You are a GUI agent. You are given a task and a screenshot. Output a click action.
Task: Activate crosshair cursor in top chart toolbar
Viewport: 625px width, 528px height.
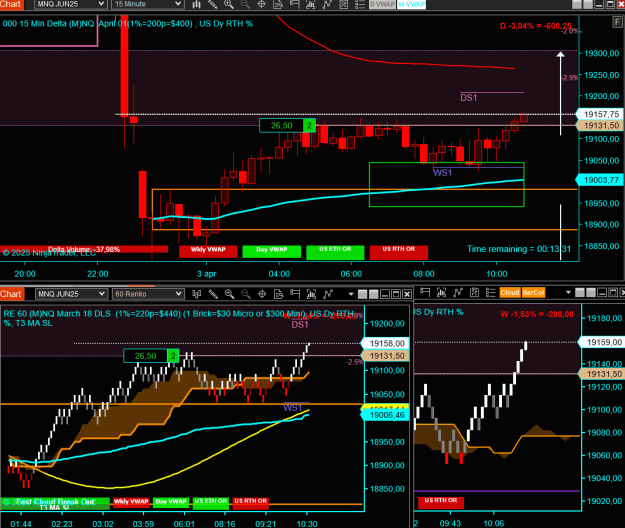coord(261,4)
